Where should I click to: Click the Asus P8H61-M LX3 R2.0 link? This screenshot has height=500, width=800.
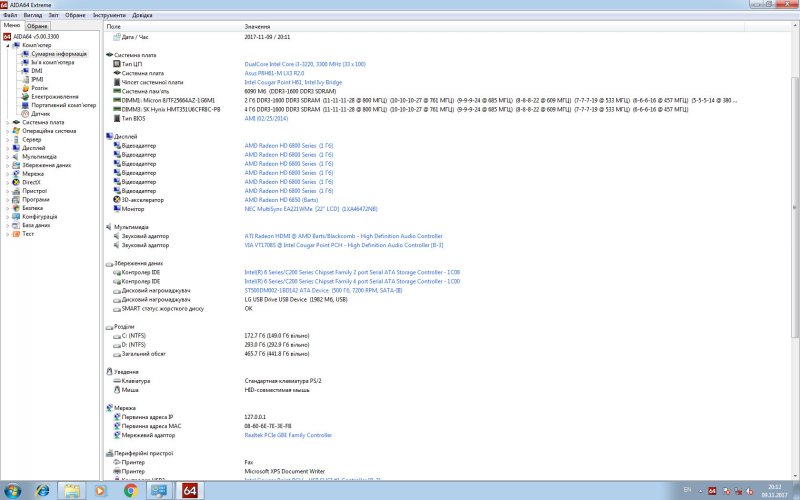[273, 73]
